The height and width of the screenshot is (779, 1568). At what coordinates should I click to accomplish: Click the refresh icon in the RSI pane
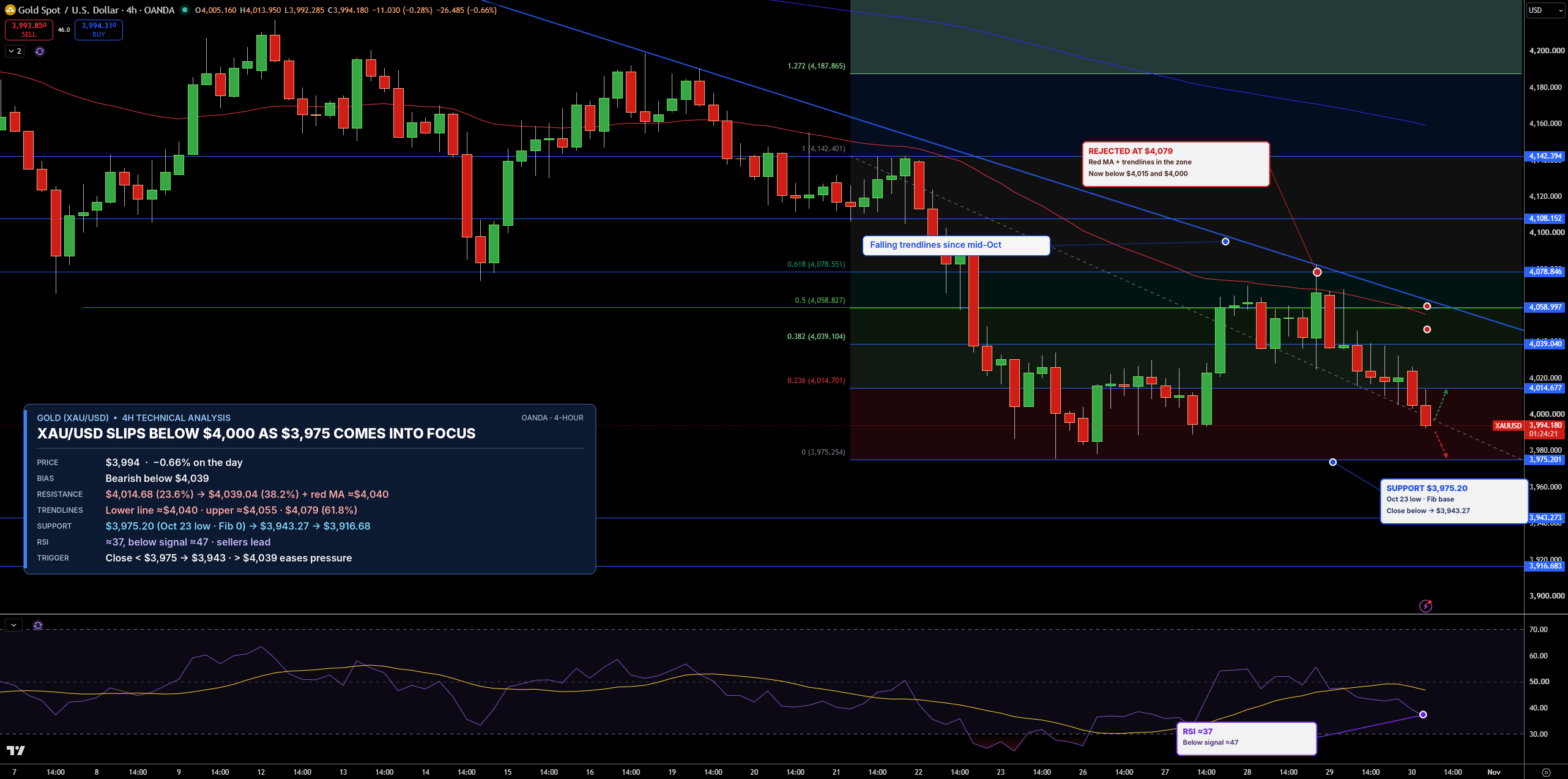[x=38, y=625]
